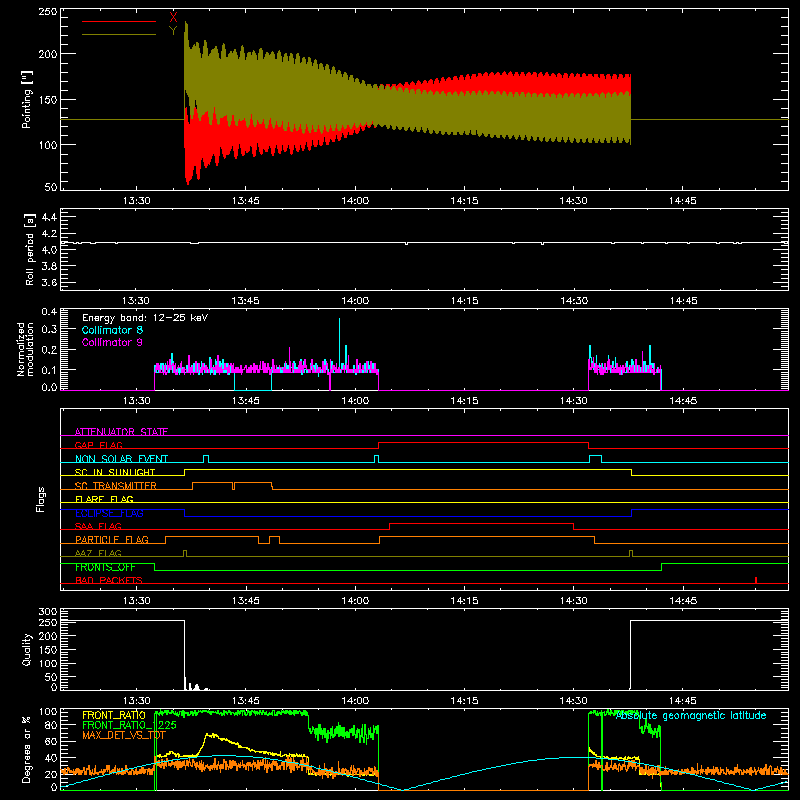Screen dimensions: 800x800
Task: Select the PARTICLE_FLAG label
Action: [x=112, y=540]
